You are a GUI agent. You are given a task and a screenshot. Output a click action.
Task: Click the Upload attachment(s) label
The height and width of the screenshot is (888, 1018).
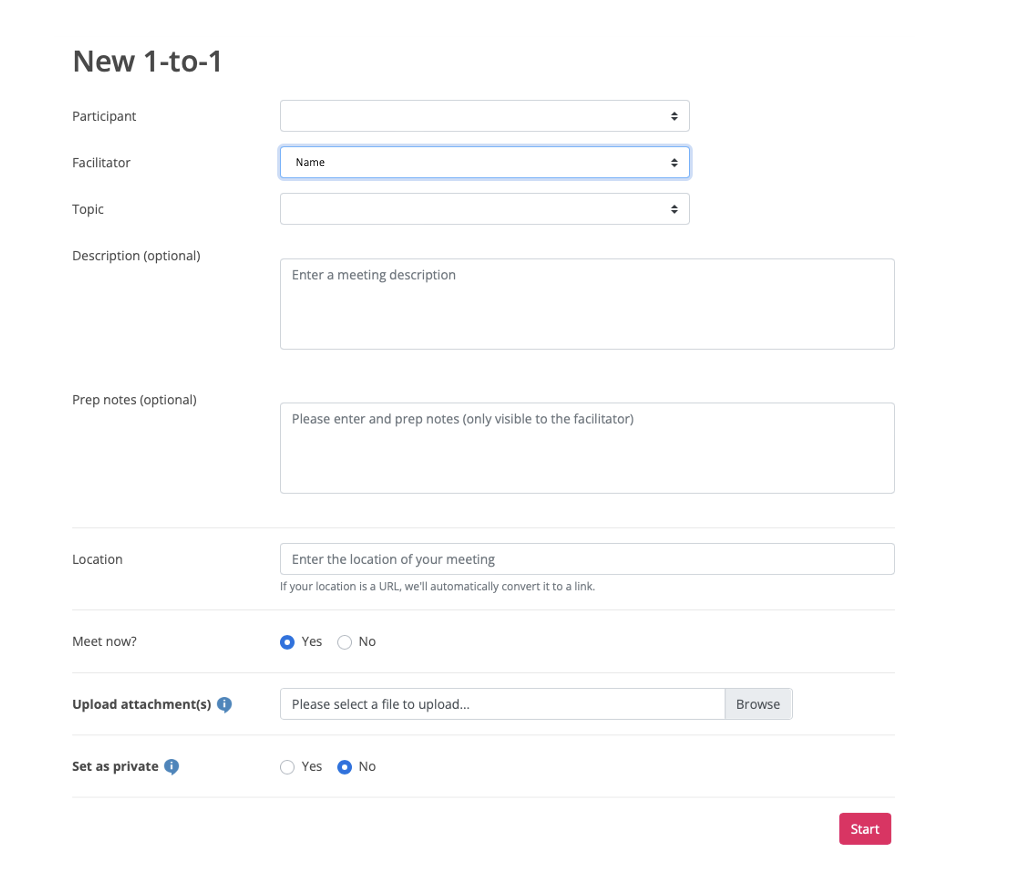(x=141, y=704)
